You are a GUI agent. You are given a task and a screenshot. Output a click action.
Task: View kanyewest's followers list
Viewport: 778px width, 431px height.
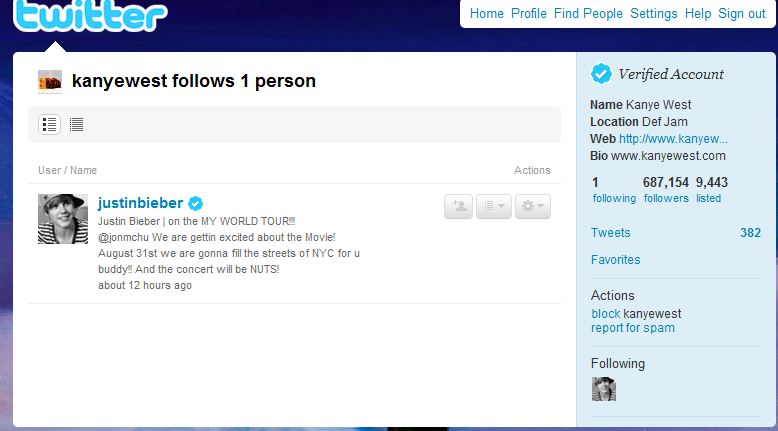click(666, 198)
